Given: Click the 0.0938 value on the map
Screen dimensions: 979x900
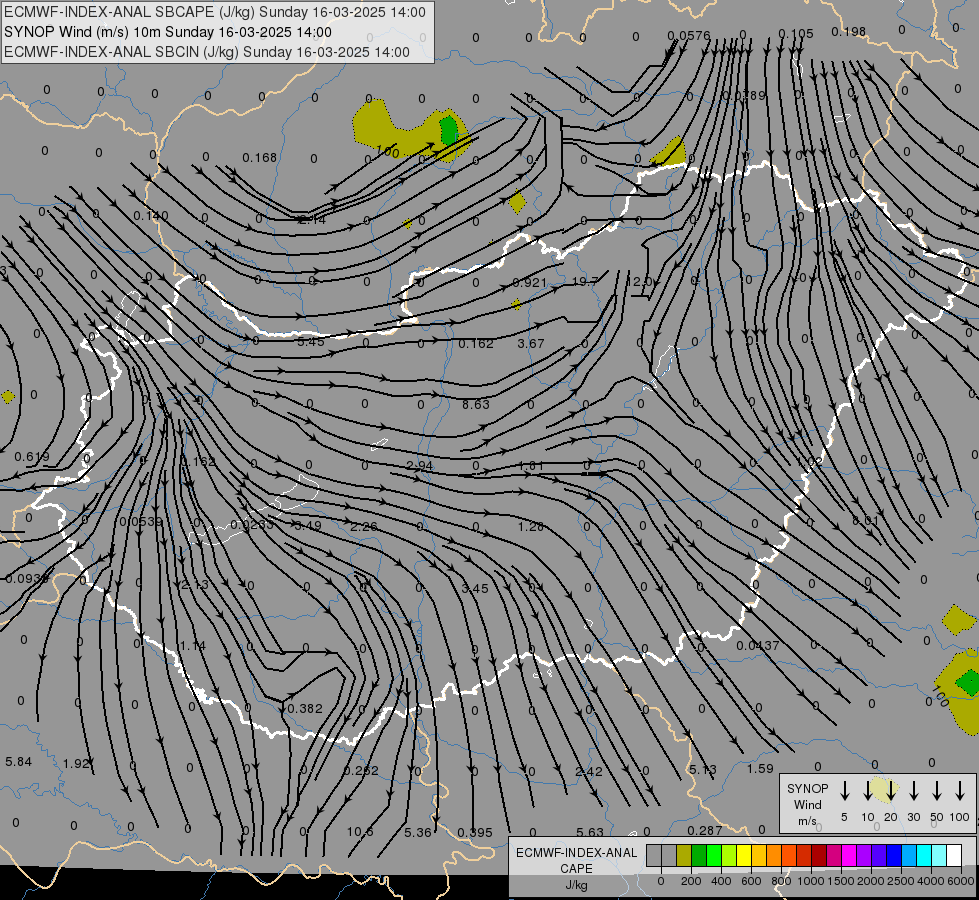Looking at the screenshot, I should pyautogui.click(x=27, y=578).
